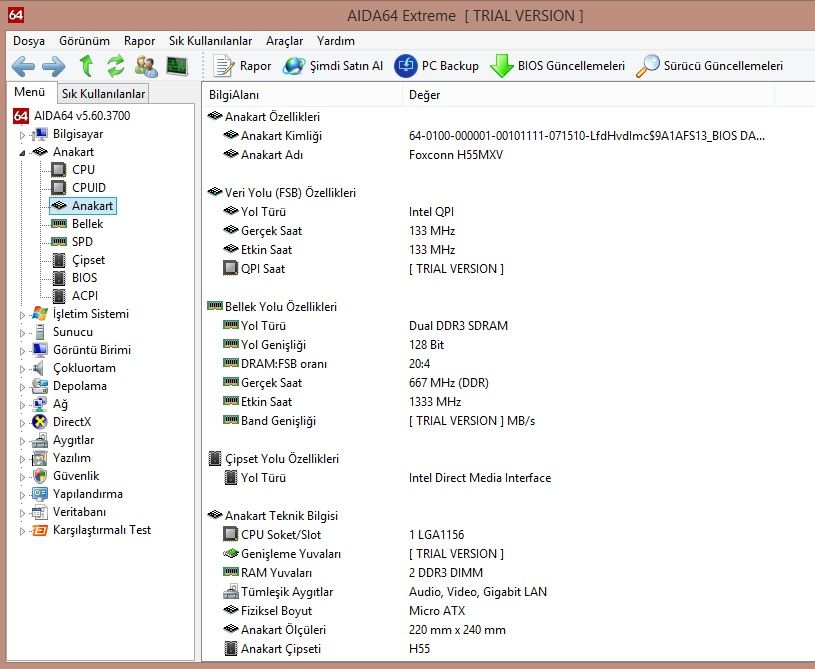Expand the Bilgisayar tree node

(22, 135)
